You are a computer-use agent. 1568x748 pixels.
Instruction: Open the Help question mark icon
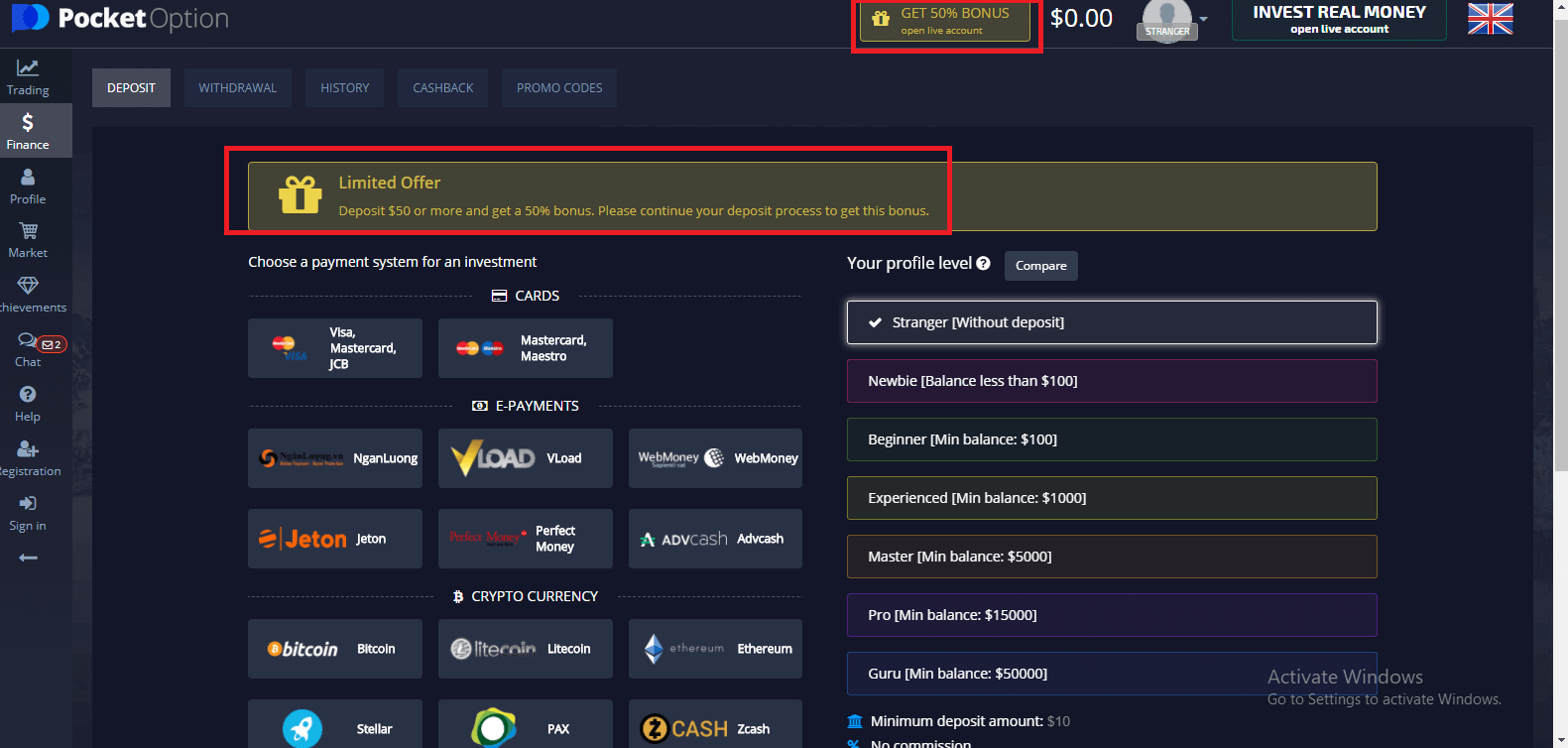pos(28,403)
